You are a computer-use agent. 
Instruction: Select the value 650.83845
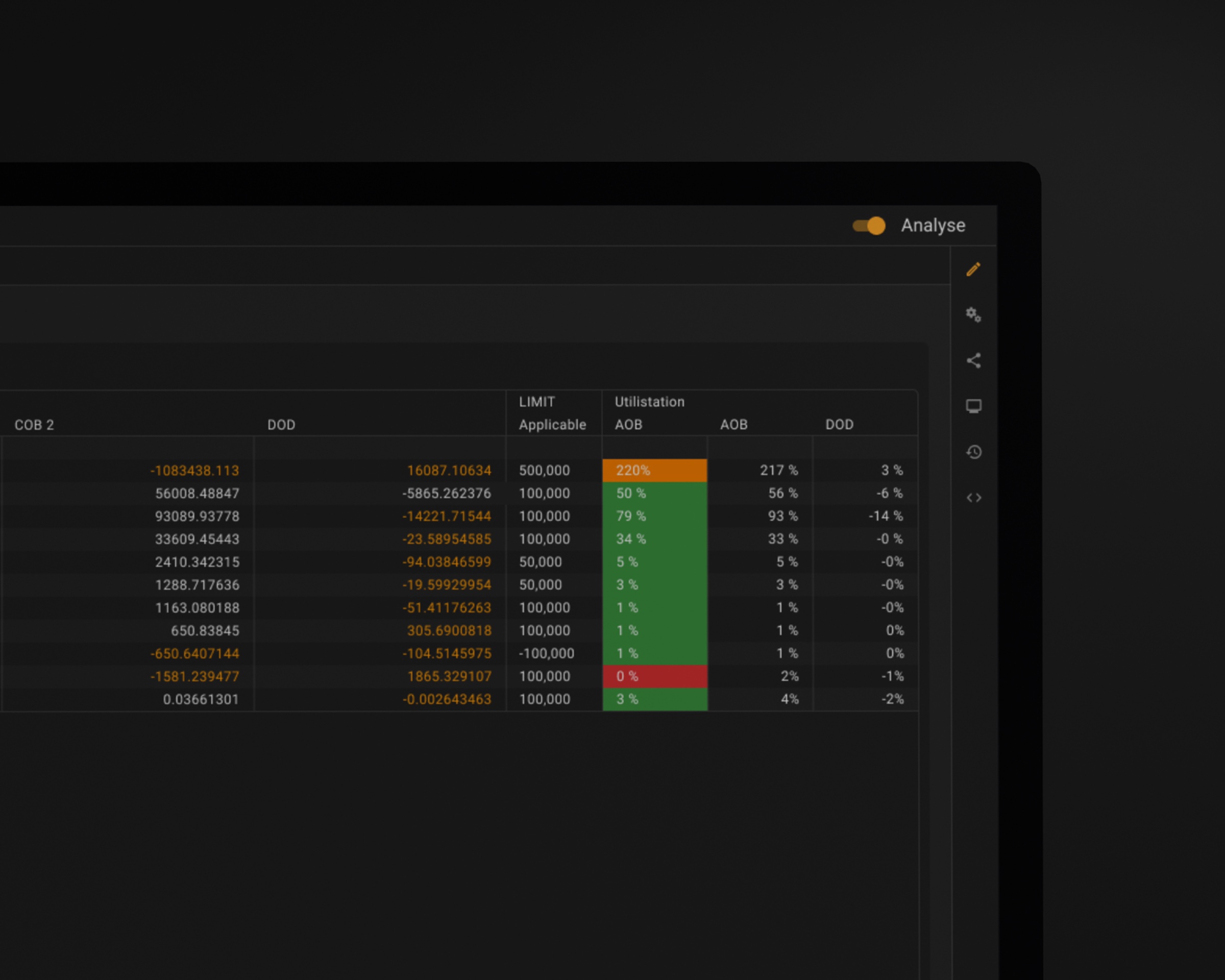205,630
